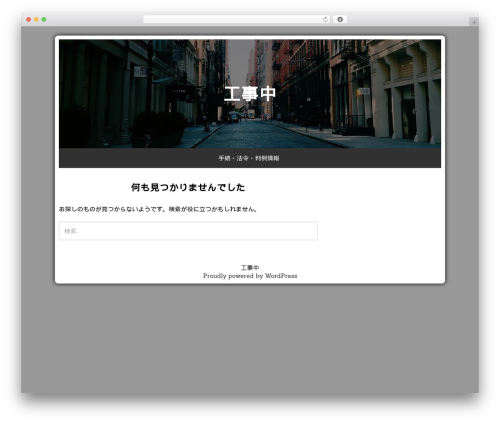
Task: Close the window with the red button
Action: [x=29, y=20]
